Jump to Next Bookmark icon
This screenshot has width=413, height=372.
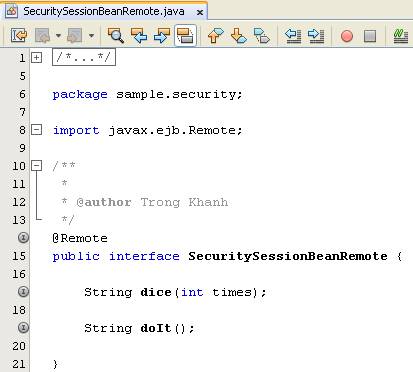(x=239, y=35)
